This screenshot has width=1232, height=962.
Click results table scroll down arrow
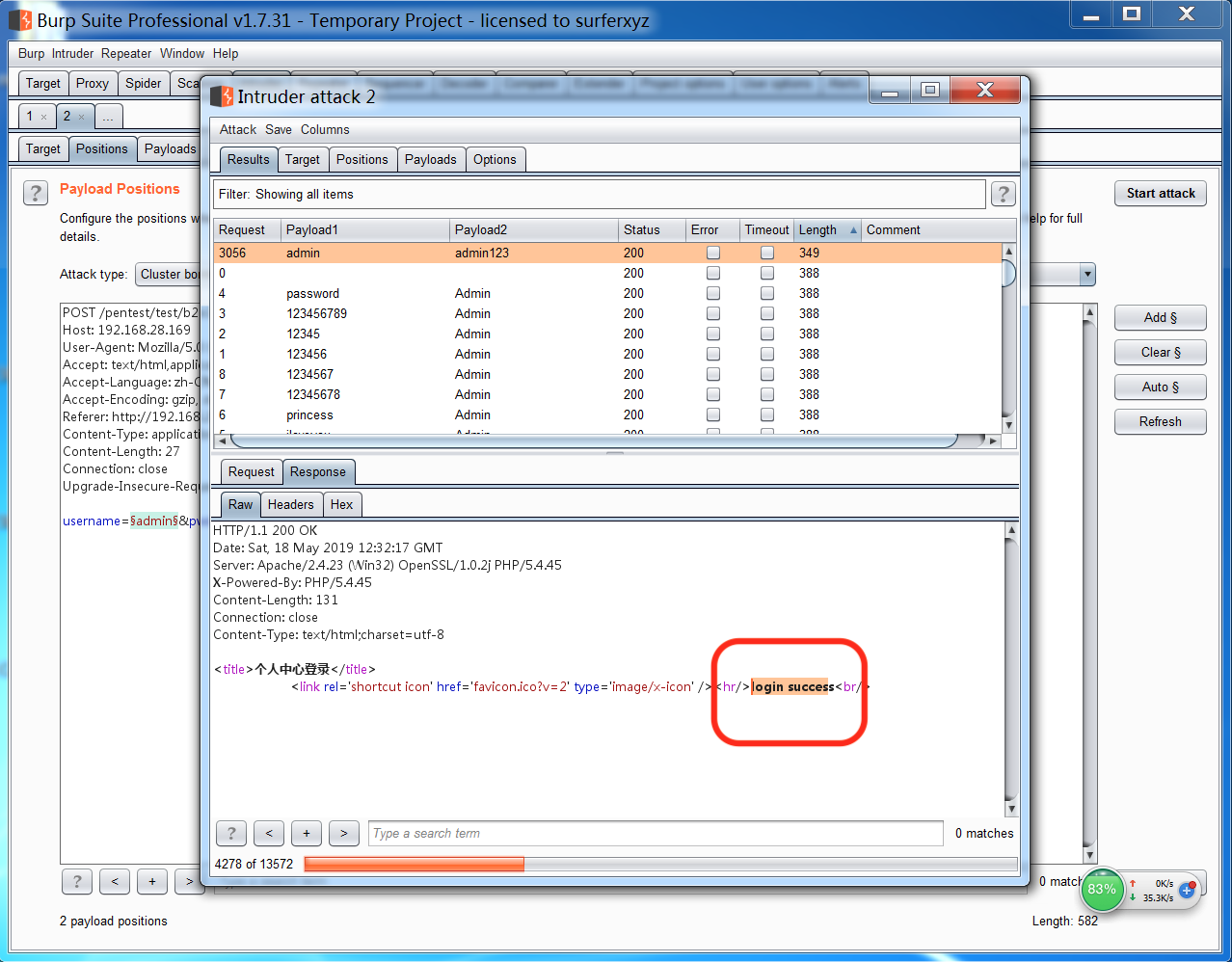[x=1009, y=425]
